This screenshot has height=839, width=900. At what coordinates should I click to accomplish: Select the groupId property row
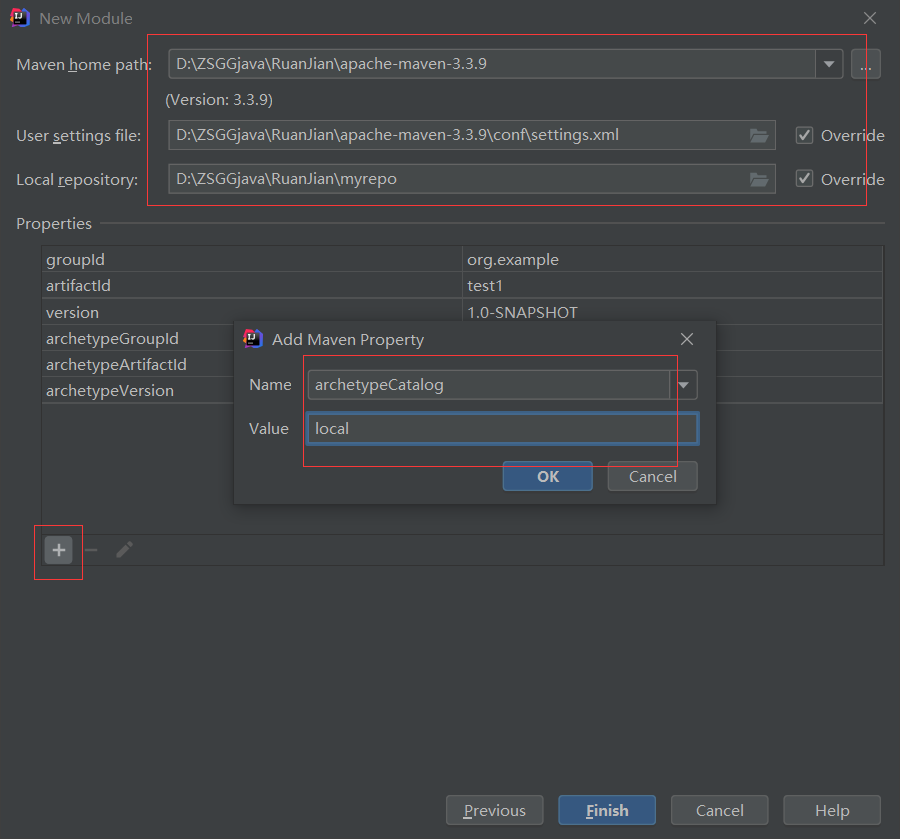point(462,259)
